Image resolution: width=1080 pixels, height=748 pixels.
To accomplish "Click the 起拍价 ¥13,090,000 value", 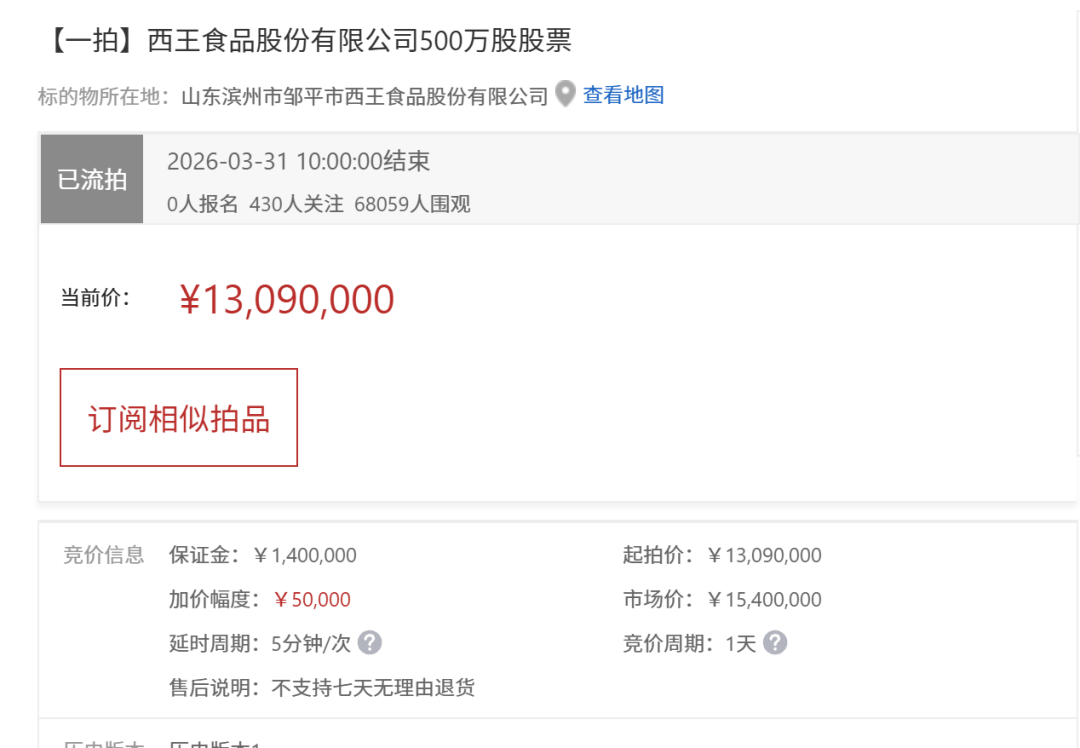I will pyautogui.click(x=764, y=555).
